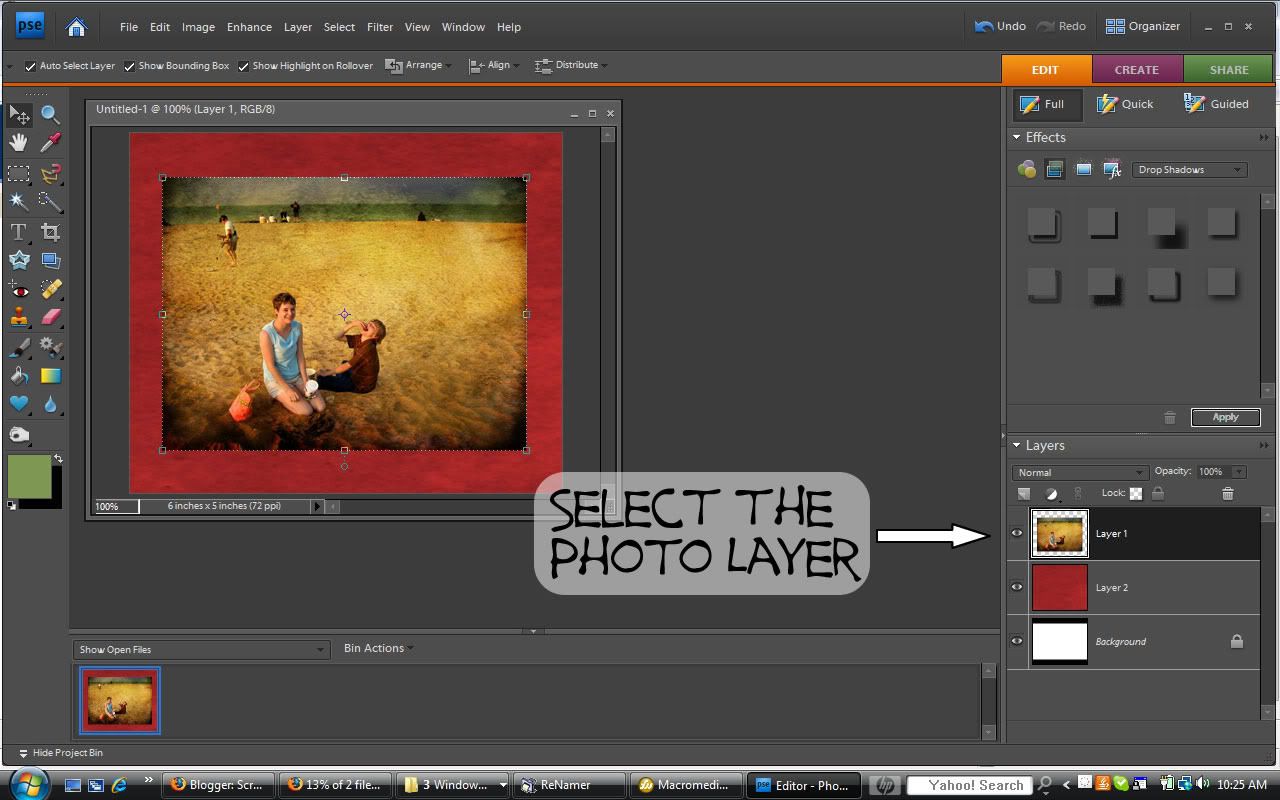Switch to Quick edit mode
The height and width of the screenshot is (800, 1280).
point(1126,104)
